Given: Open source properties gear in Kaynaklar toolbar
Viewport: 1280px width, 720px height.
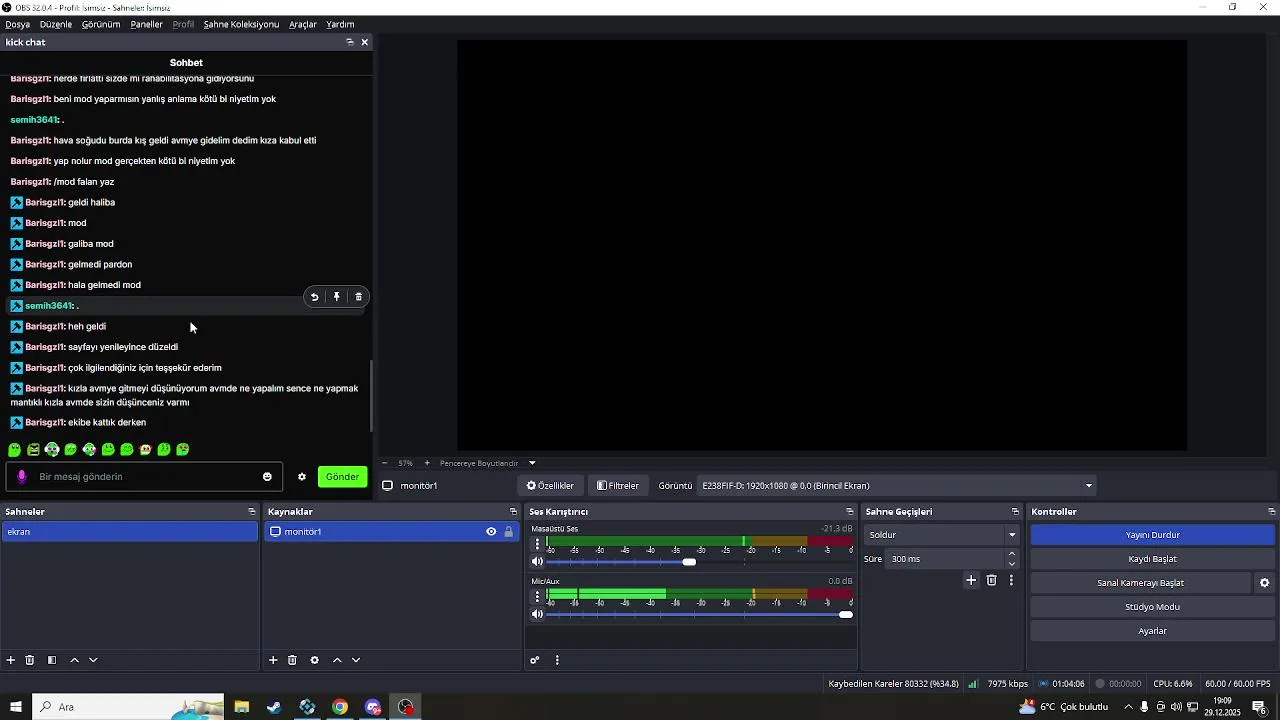Looking at the screenshot, I should (x=315, y=660).
